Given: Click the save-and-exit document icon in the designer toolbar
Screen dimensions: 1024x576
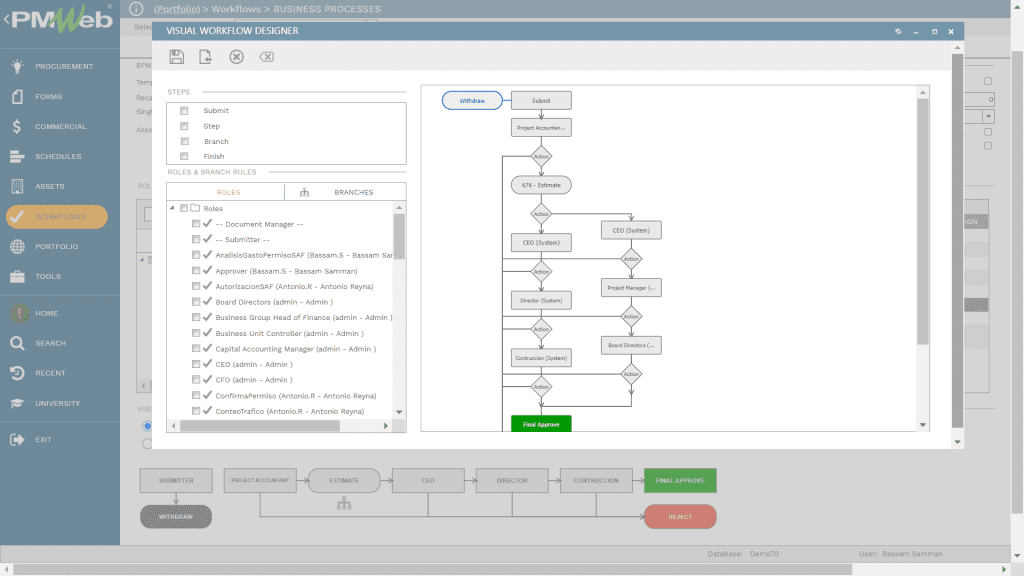Looking at the screenshot, I should point(205,57).
